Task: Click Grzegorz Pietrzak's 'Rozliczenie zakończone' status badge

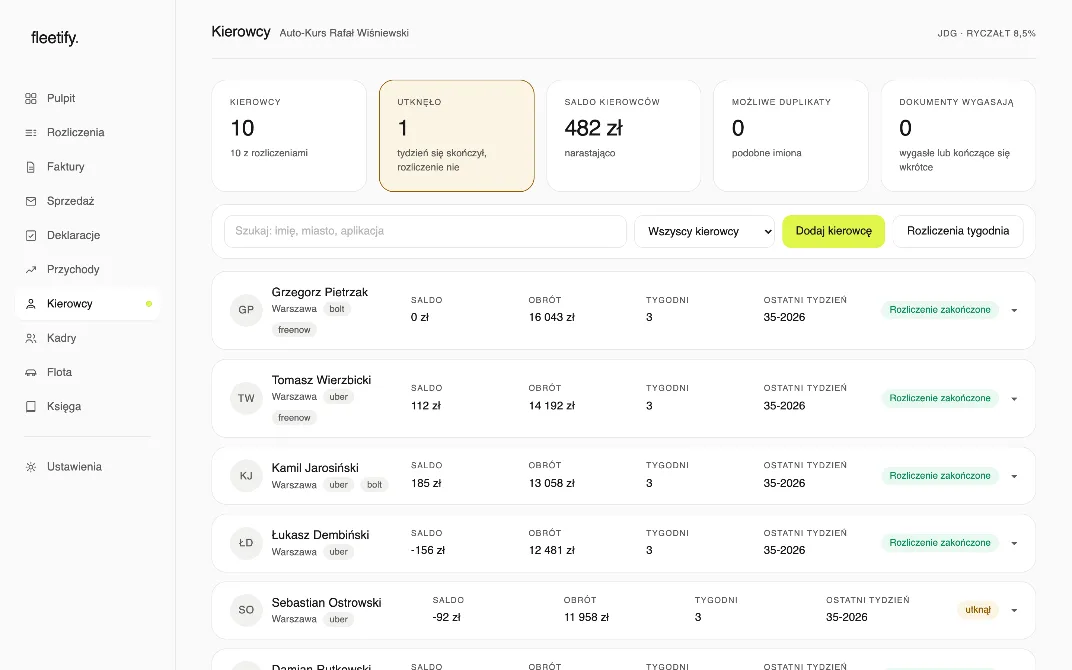Action: click(940, 310)
